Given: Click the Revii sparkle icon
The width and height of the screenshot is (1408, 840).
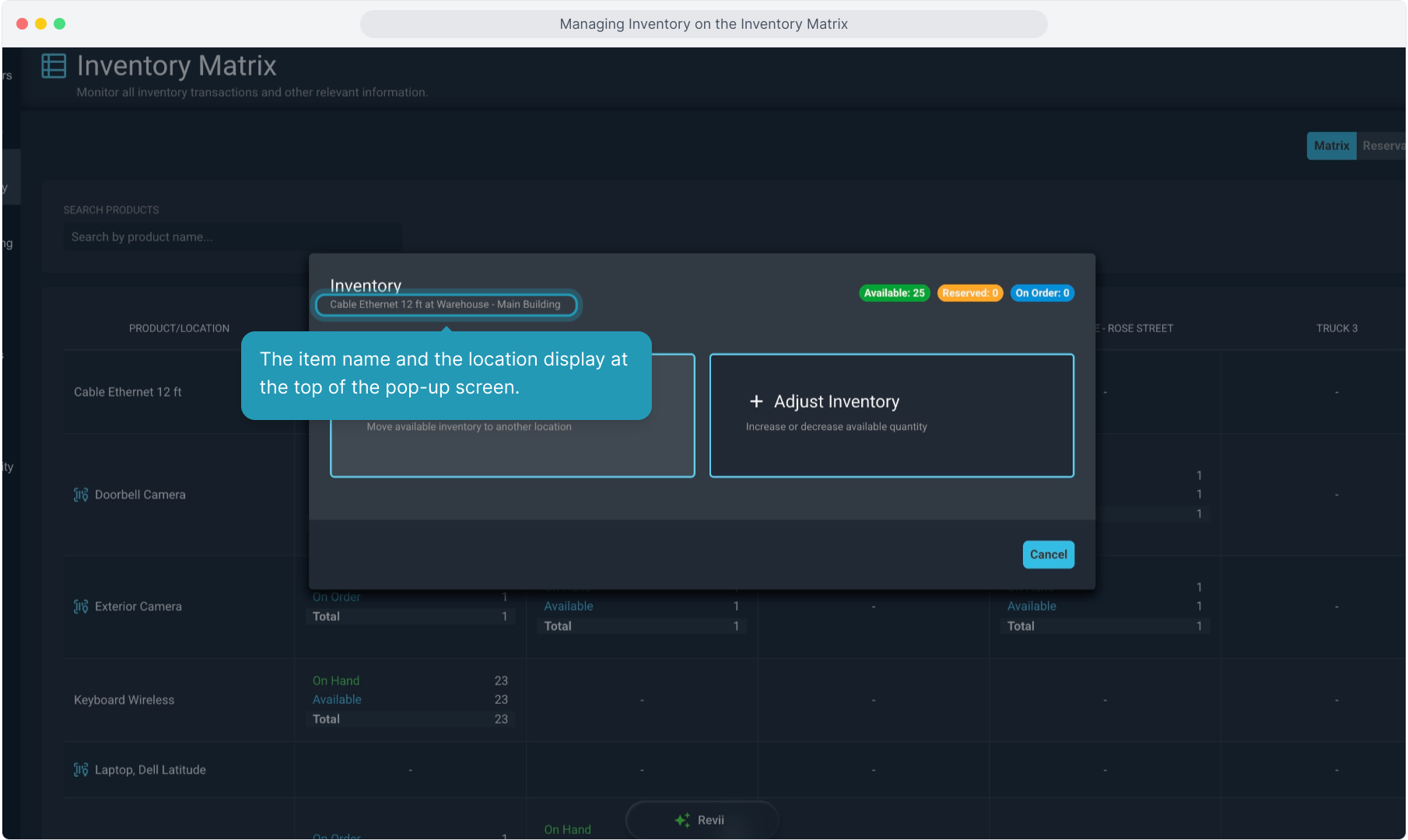Looking at the screenshot, I should pos(682,820).
